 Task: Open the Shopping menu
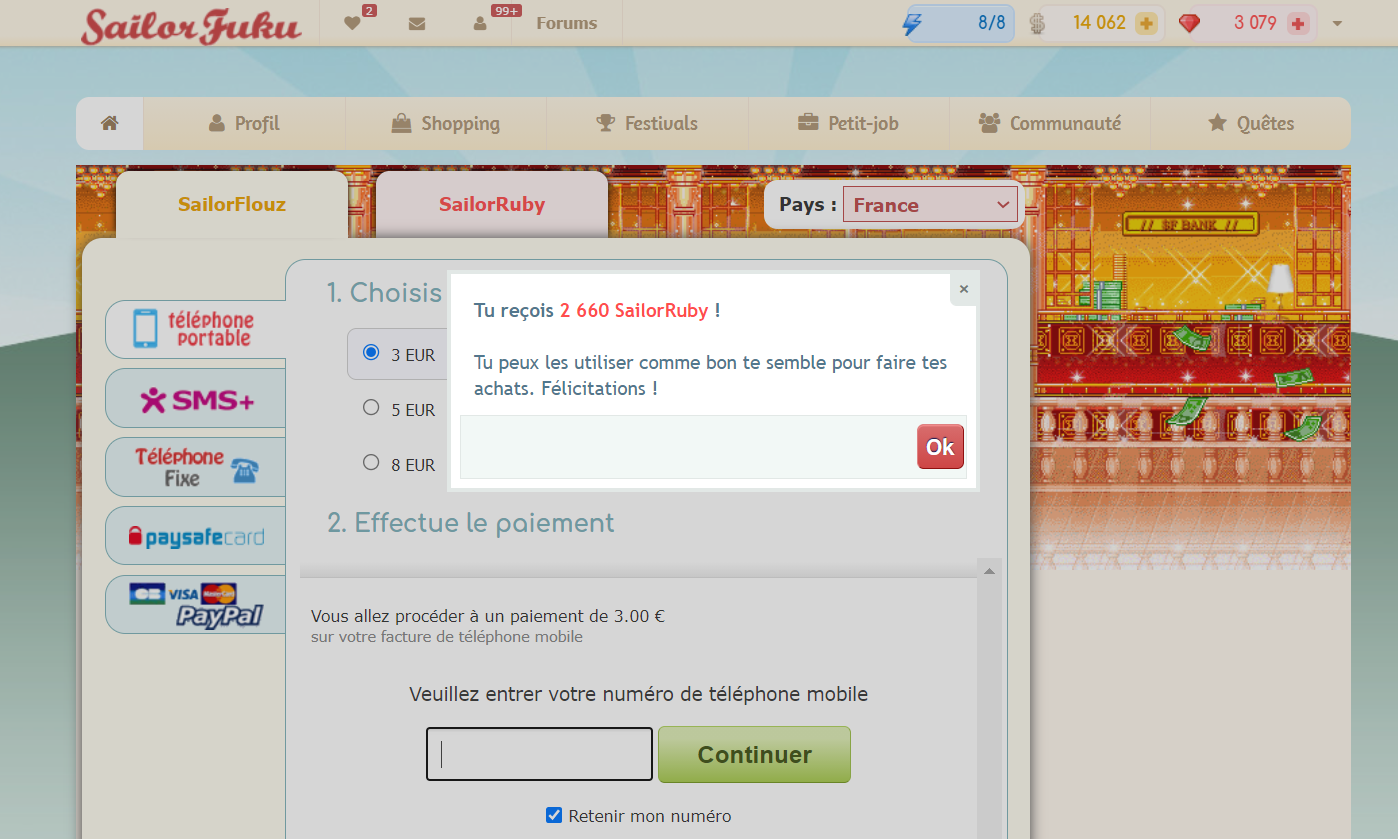coord(445,123)
